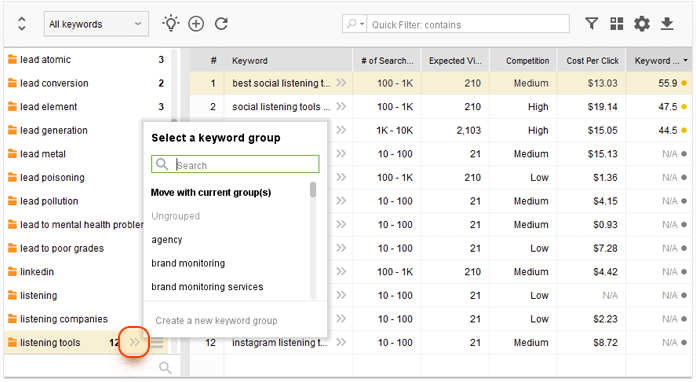Expand the quick filter search options arrow

pos(363,24)
